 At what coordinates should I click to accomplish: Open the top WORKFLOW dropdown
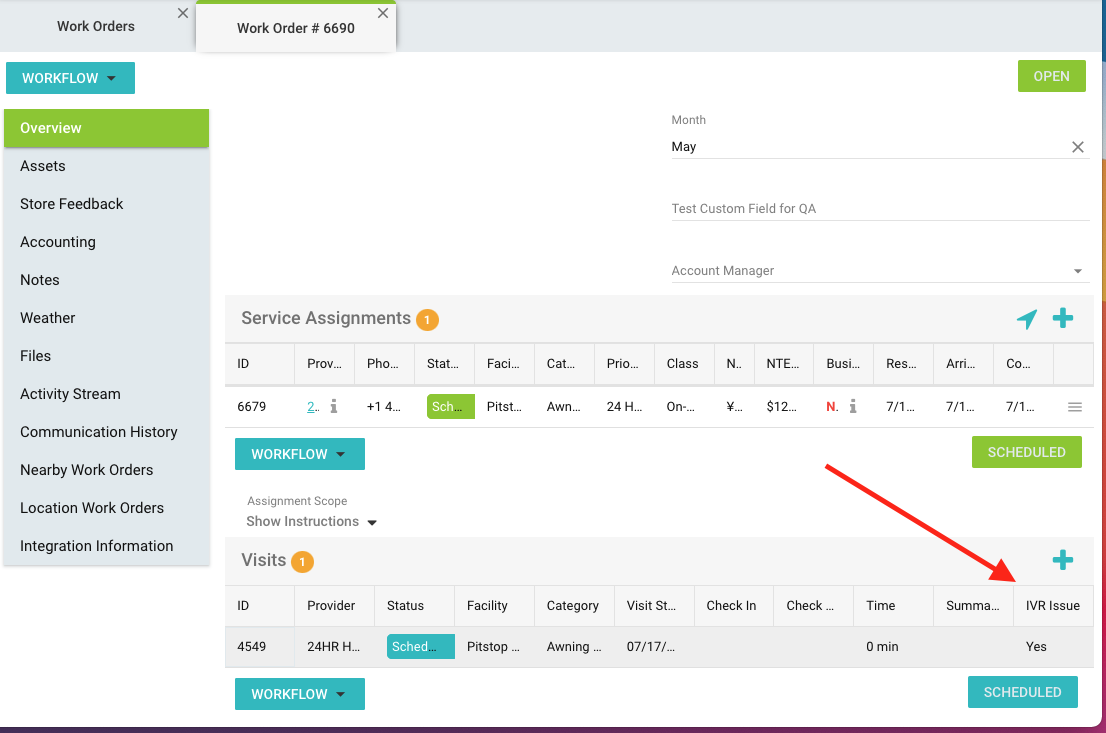coord(70,78)
